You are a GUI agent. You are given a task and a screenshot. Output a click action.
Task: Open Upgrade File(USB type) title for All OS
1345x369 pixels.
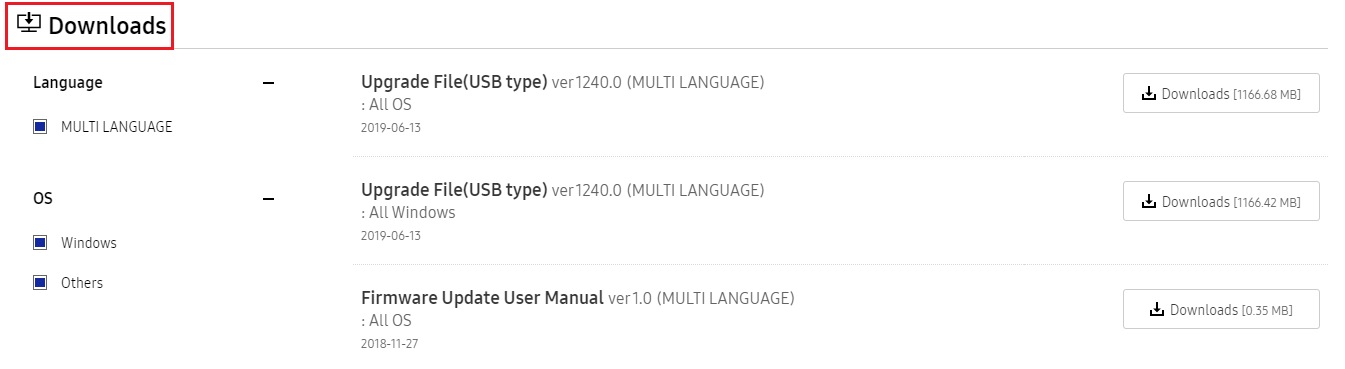click(454, 82)
